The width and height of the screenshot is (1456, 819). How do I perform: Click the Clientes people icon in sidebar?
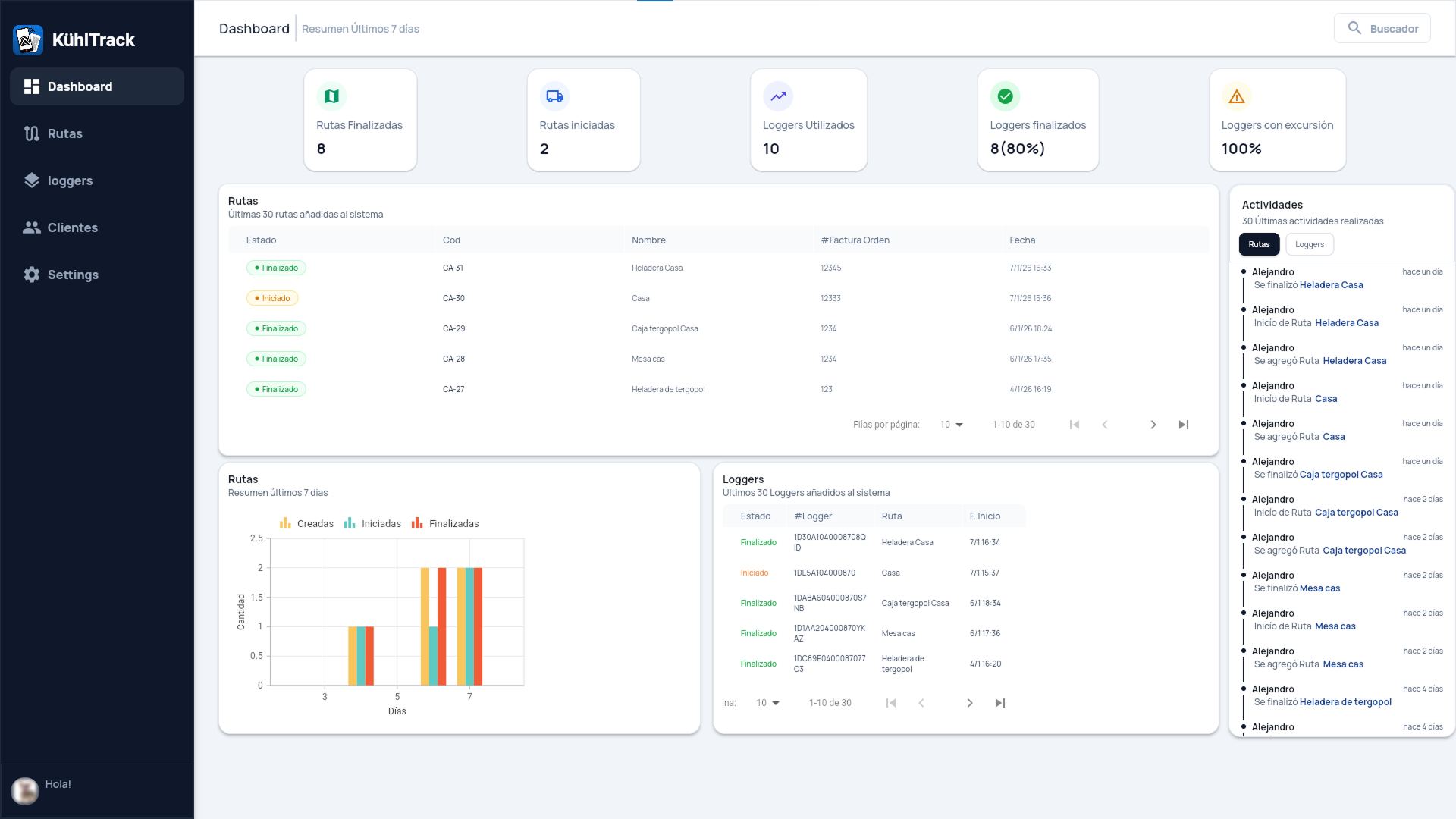pos(32,227)
